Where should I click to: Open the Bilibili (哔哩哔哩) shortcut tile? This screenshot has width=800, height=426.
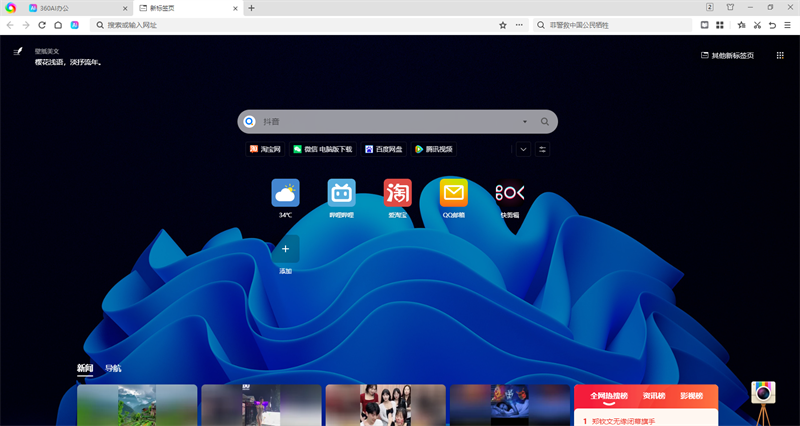pyautogui.click(x=341, y=193)
